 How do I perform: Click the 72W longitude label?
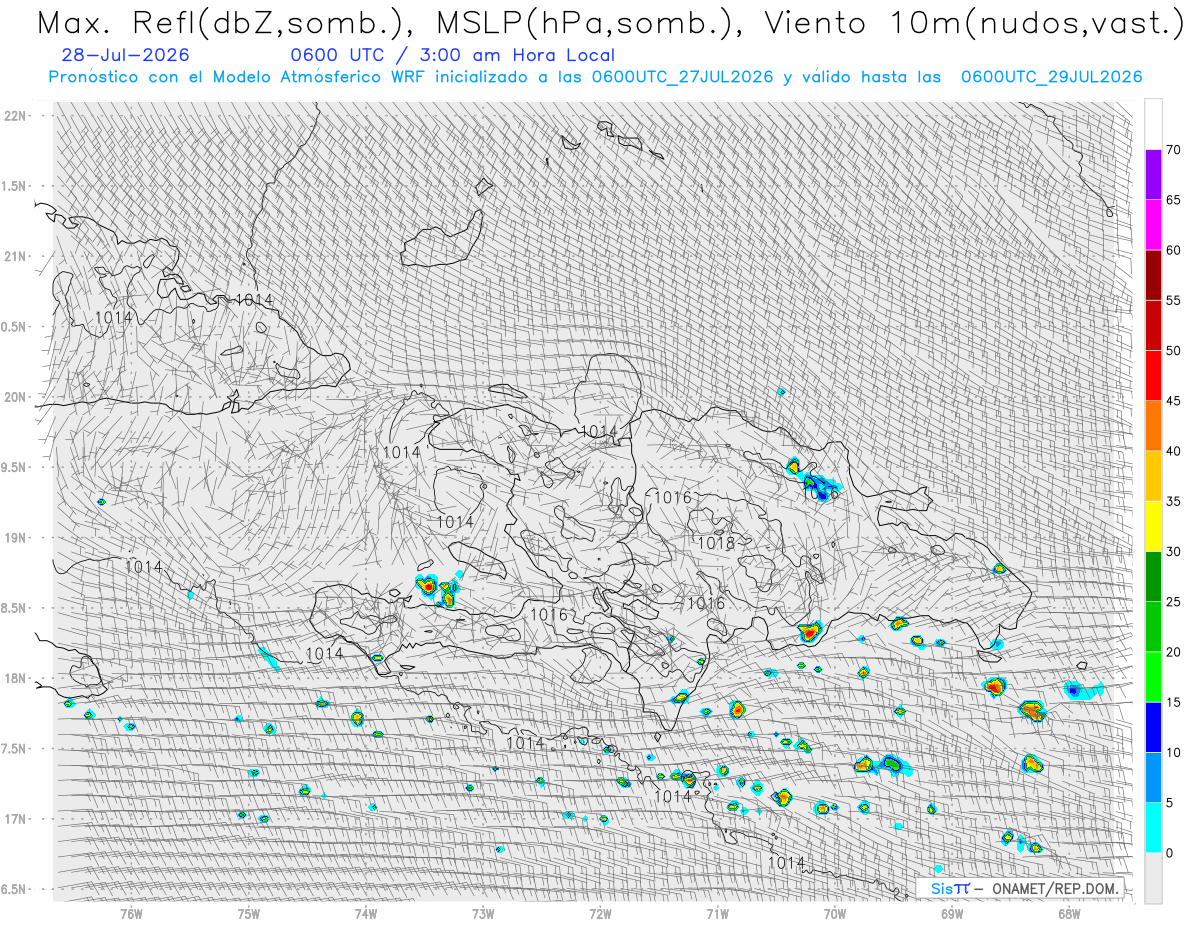coord(600,912)
